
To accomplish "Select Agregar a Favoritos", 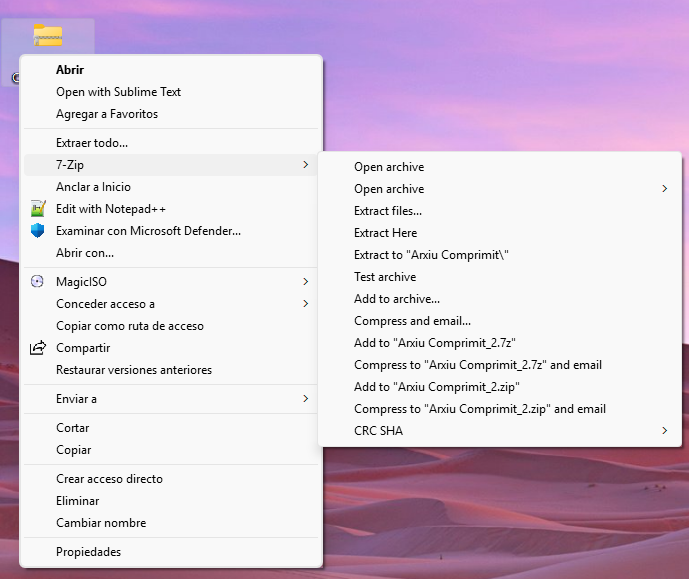I will [x=170, y=114].
